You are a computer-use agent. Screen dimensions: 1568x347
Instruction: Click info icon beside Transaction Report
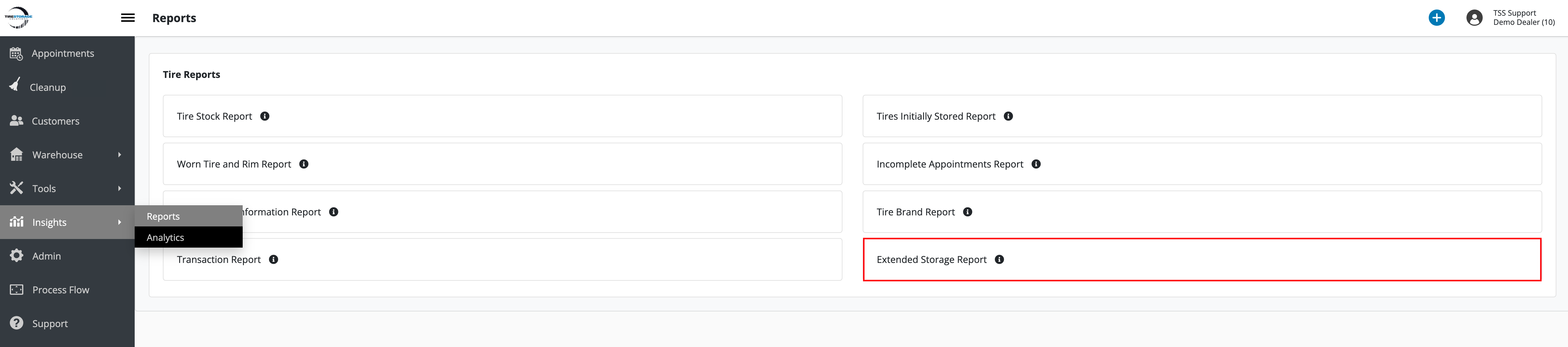coord(274,259)
